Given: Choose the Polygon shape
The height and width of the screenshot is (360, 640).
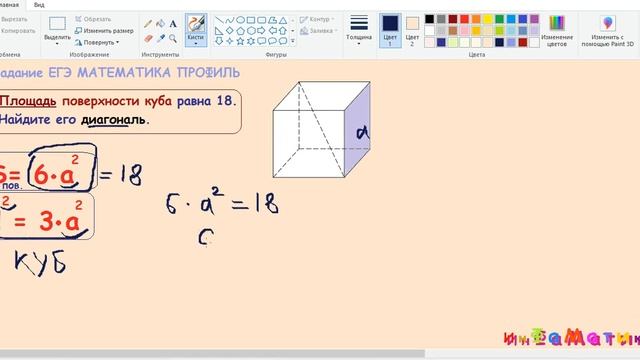Looking at the screenshot, I should [272, 20].
